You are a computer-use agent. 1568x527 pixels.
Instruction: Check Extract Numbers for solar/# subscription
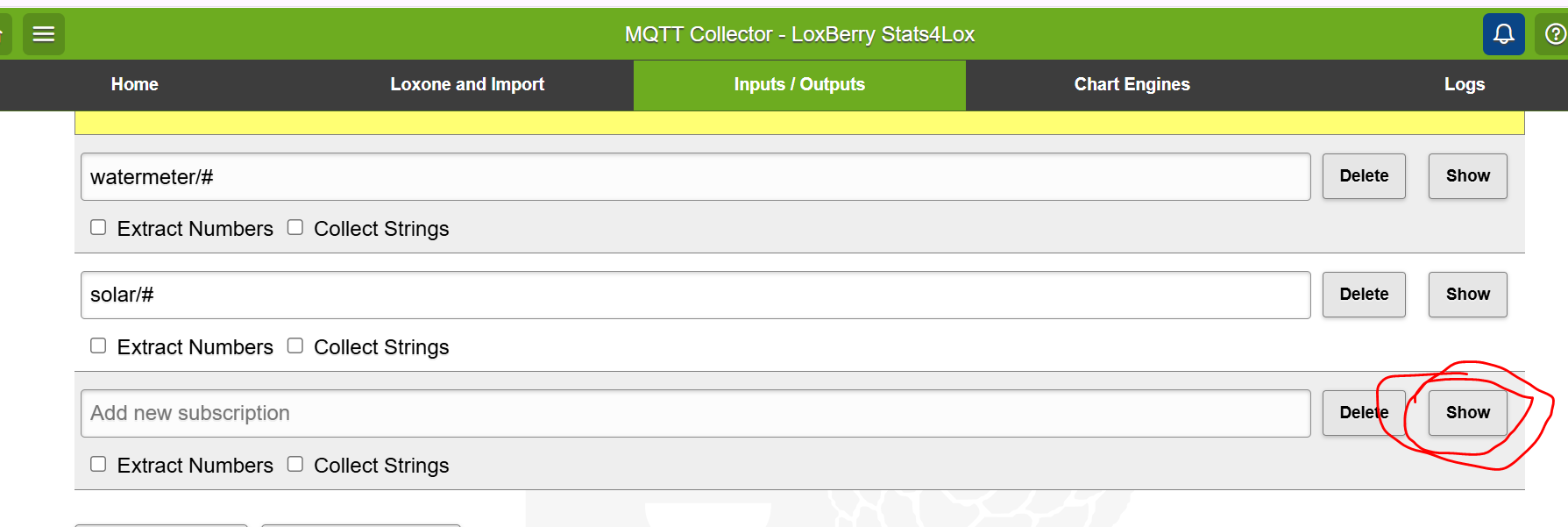click(98, 346)
